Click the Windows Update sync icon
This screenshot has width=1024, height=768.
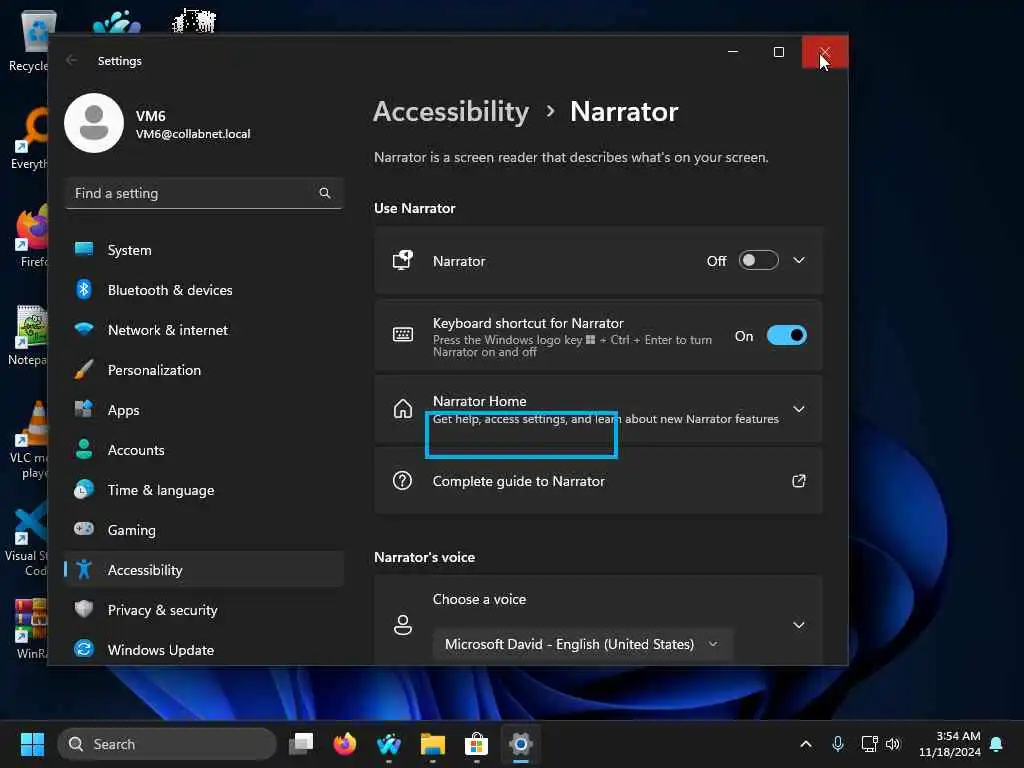pos(84,649)
